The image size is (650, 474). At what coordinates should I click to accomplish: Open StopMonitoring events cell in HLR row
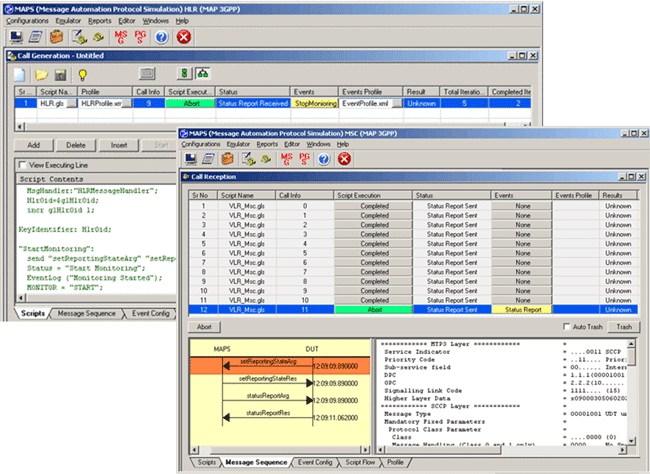[315, 103]
